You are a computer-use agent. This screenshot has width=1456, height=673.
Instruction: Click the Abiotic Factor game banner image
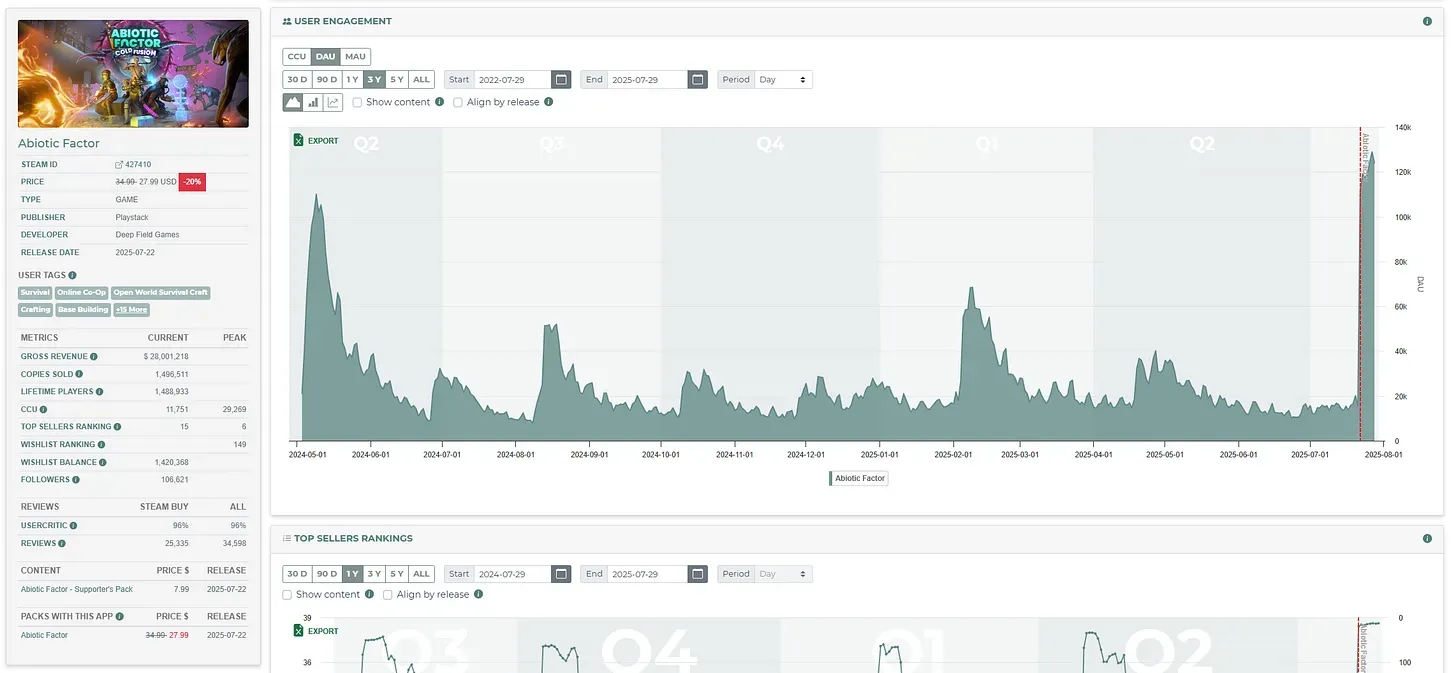pyautogui.click(x=133, y=73)
